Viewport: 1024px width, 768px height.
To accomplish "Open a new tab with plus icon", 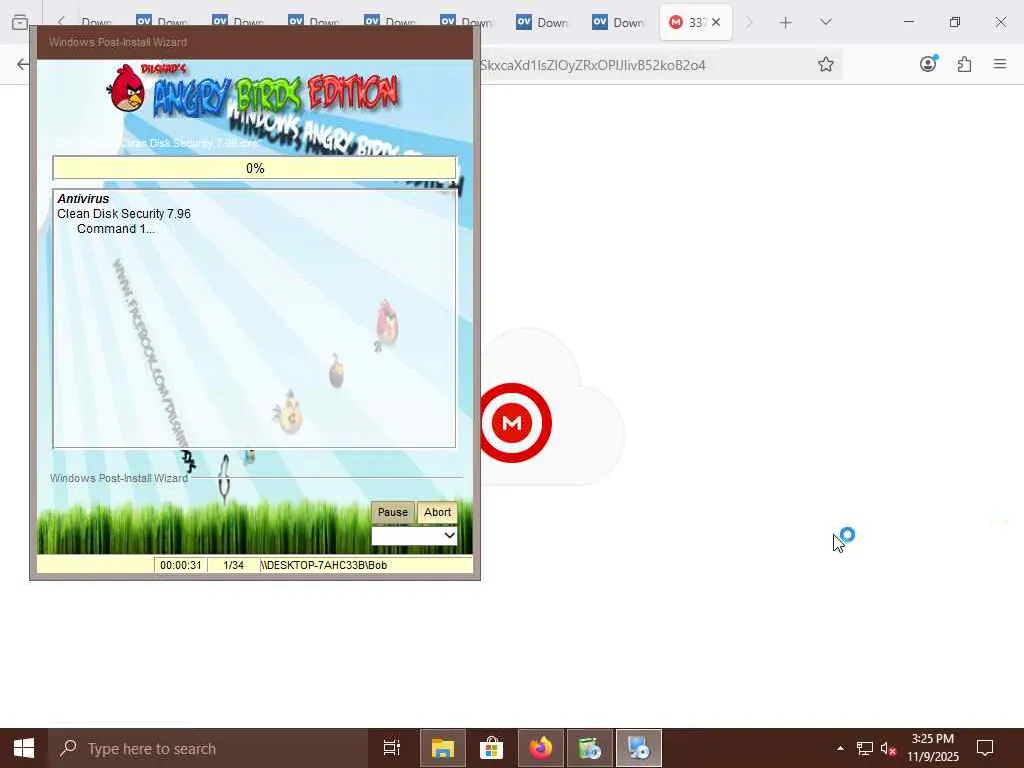I will (786, 23).
